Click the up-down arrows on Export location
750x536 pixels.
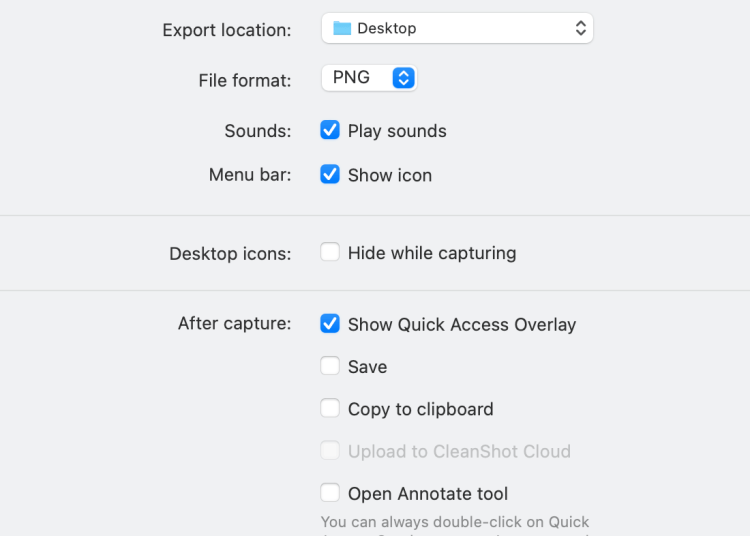(581, 29)
